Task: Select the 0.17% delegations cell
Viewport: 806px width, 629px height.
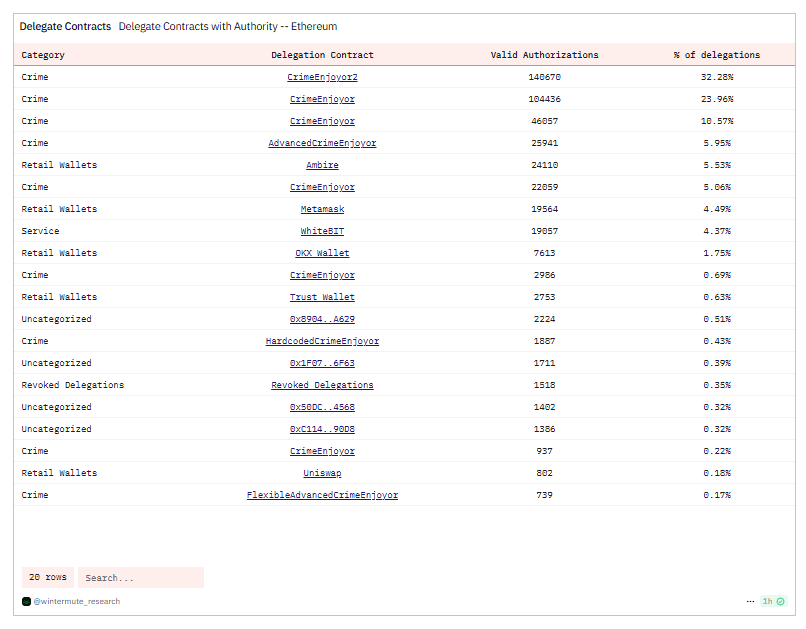Action: point(717,495)
